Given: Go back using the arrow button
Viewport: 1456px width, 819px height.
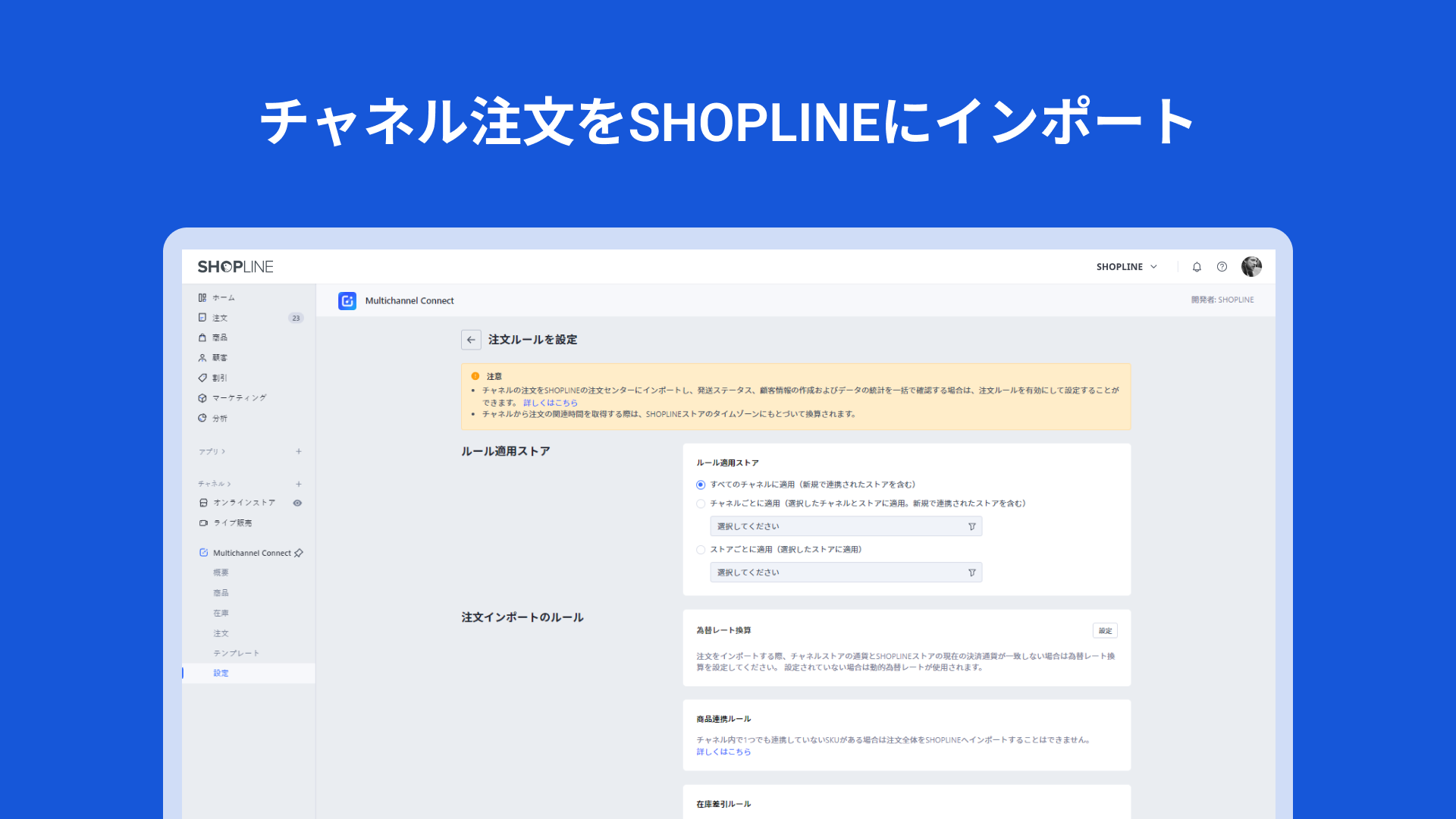Looking at the screenshot, I should click(471, 340).
